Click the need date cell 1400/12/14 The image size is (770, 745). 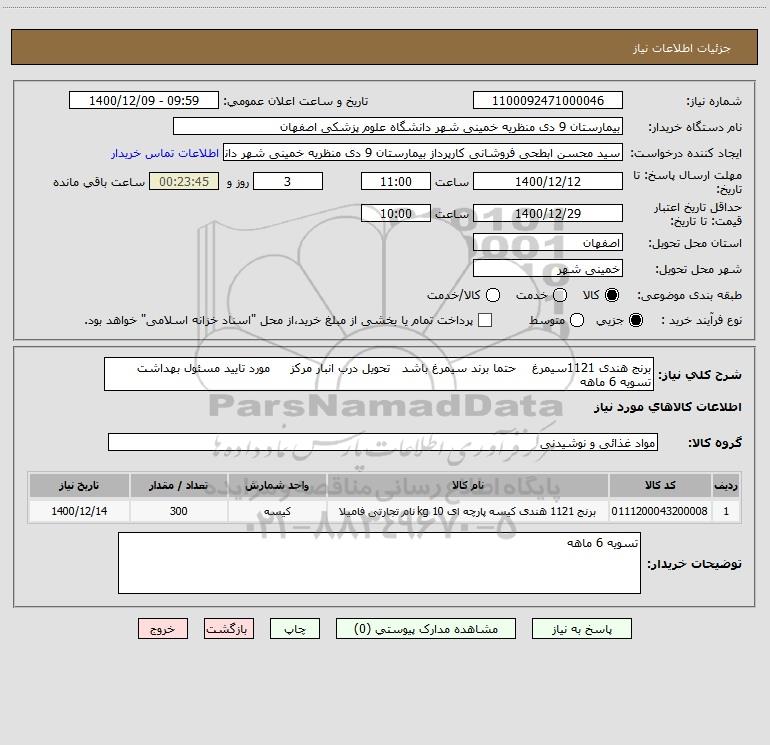pyautogui.click(x=79, y=511)
